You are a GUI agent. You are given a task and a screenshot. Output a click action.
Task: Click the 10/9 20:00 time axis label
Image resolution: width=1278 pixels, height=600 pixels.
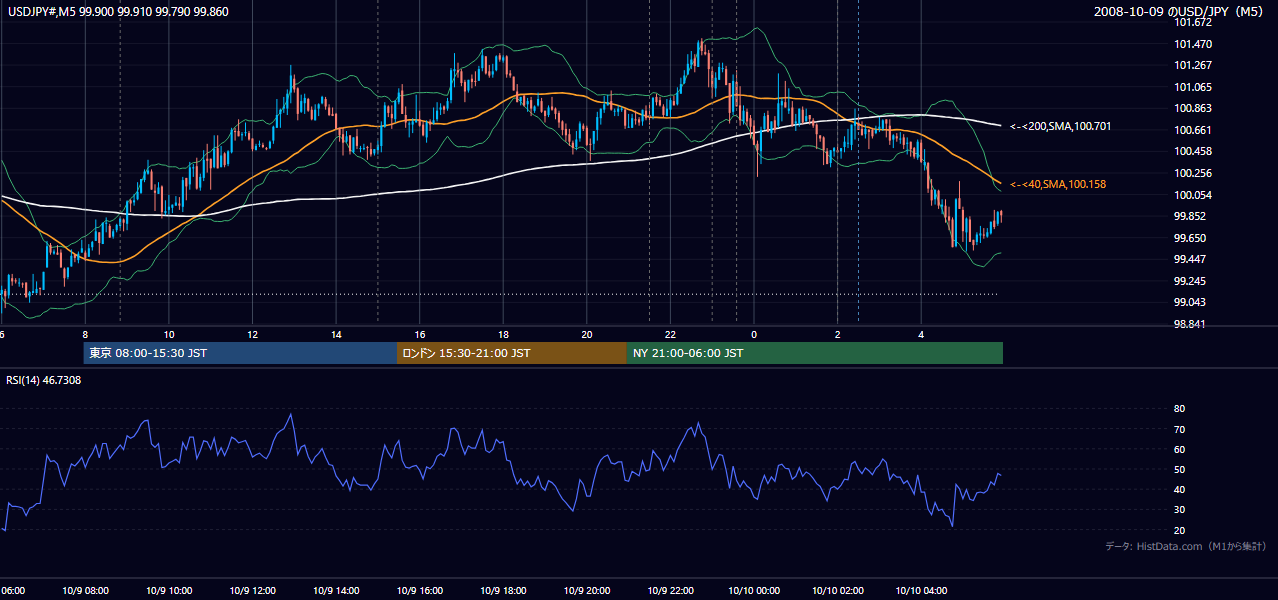coord(587,591)
